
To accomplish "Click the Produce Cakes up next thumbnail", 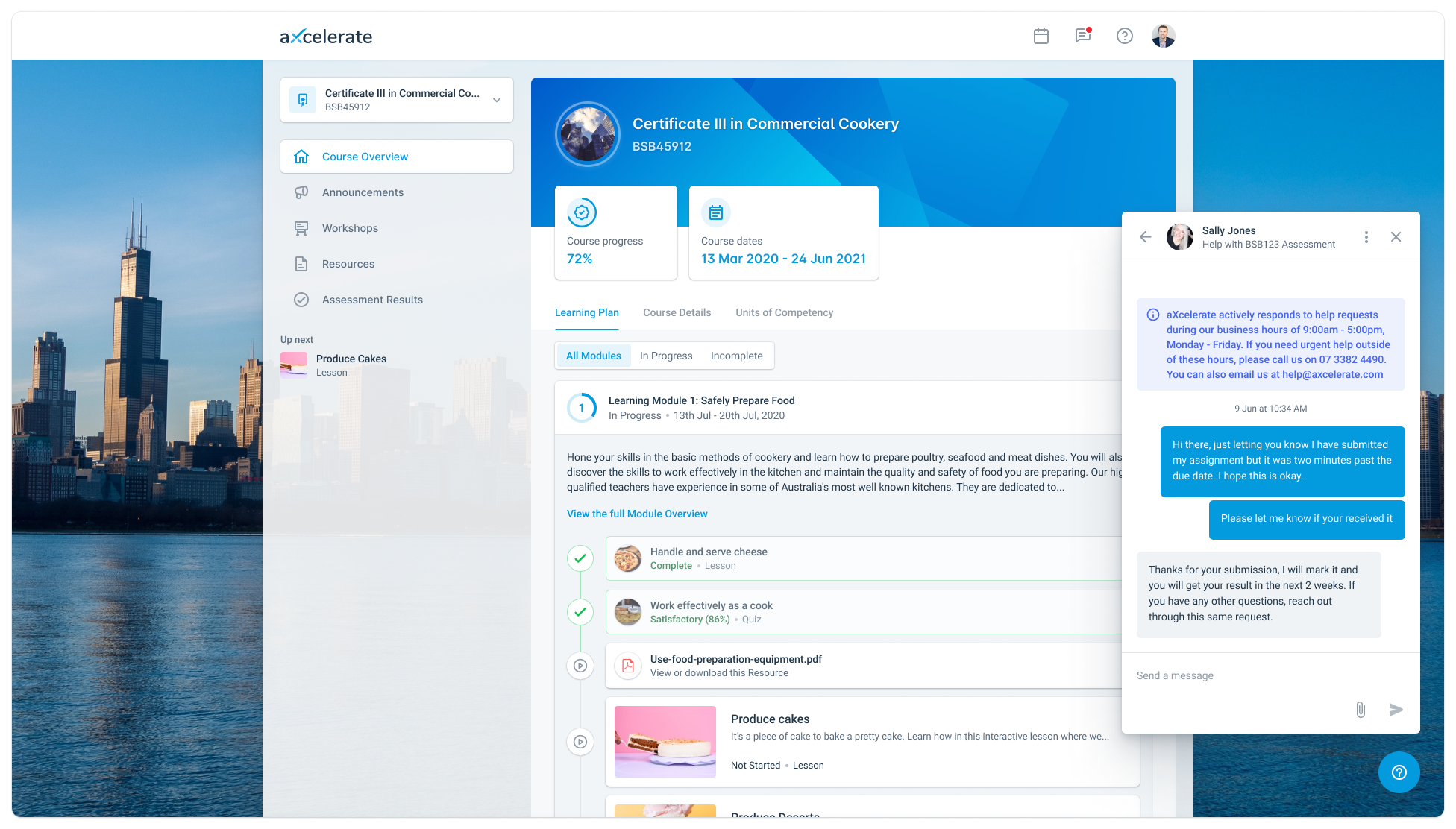I will [294, 365].
